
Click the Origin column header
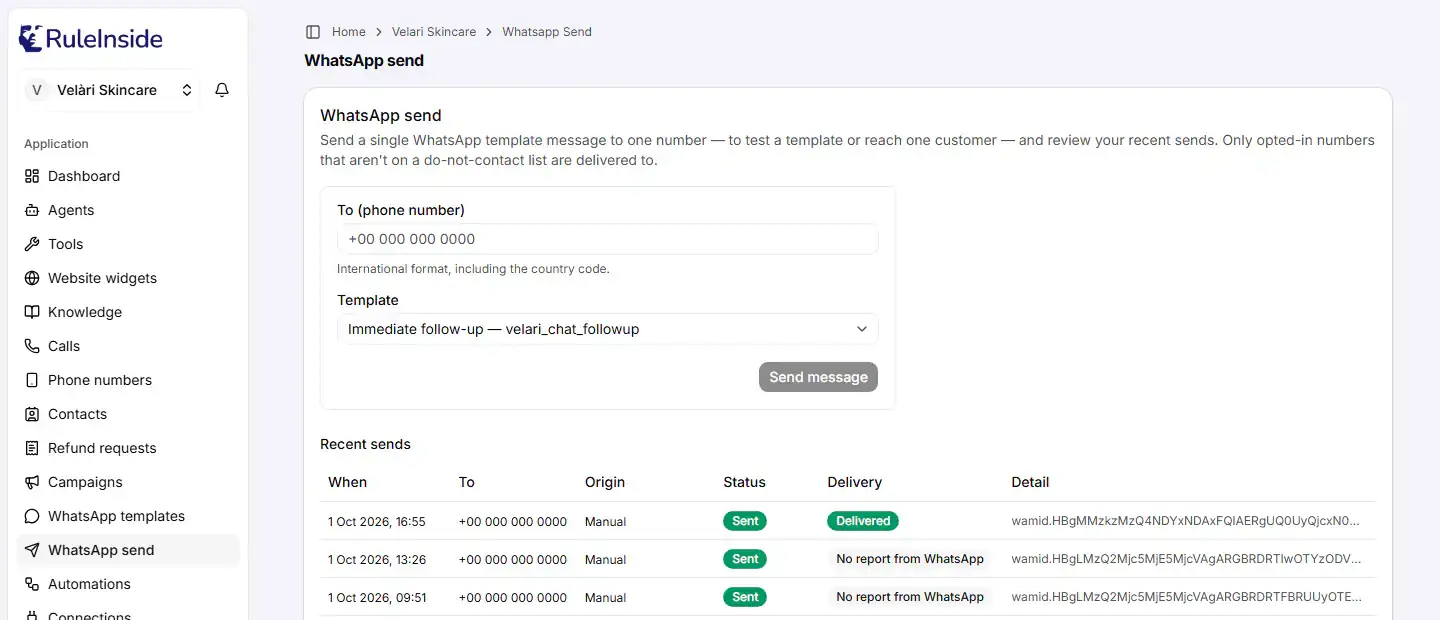coord(605,482)
